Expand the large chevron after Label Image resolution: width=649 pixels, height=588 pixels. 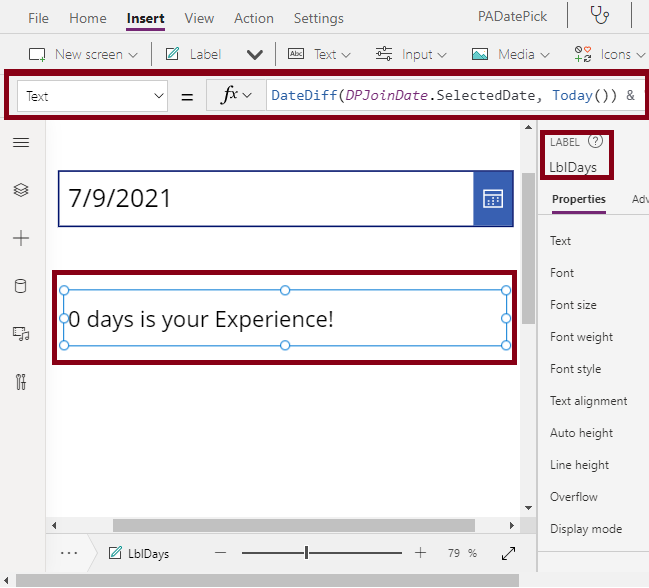pos(255,55)
